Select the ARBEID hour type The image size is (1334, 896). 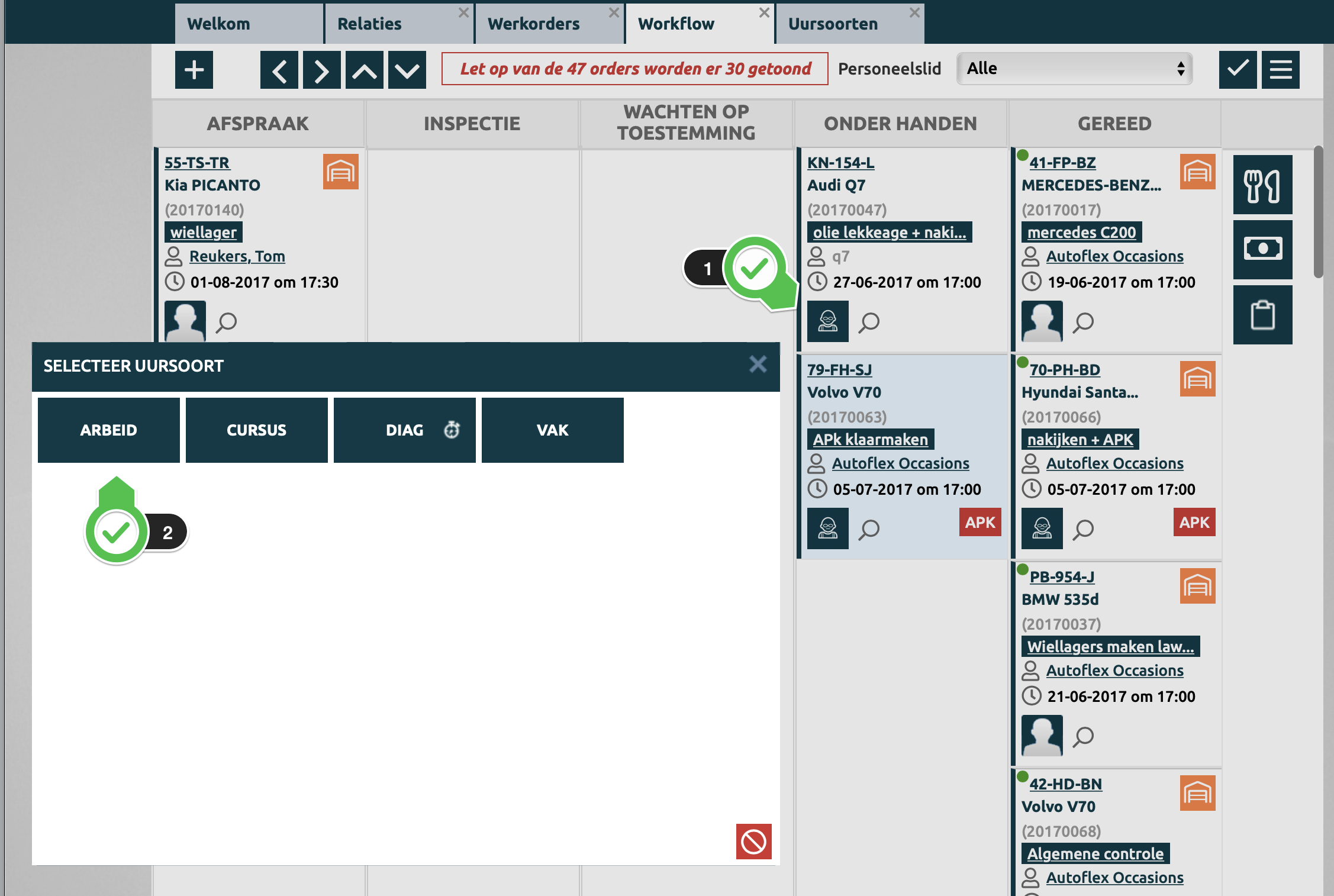108,430
